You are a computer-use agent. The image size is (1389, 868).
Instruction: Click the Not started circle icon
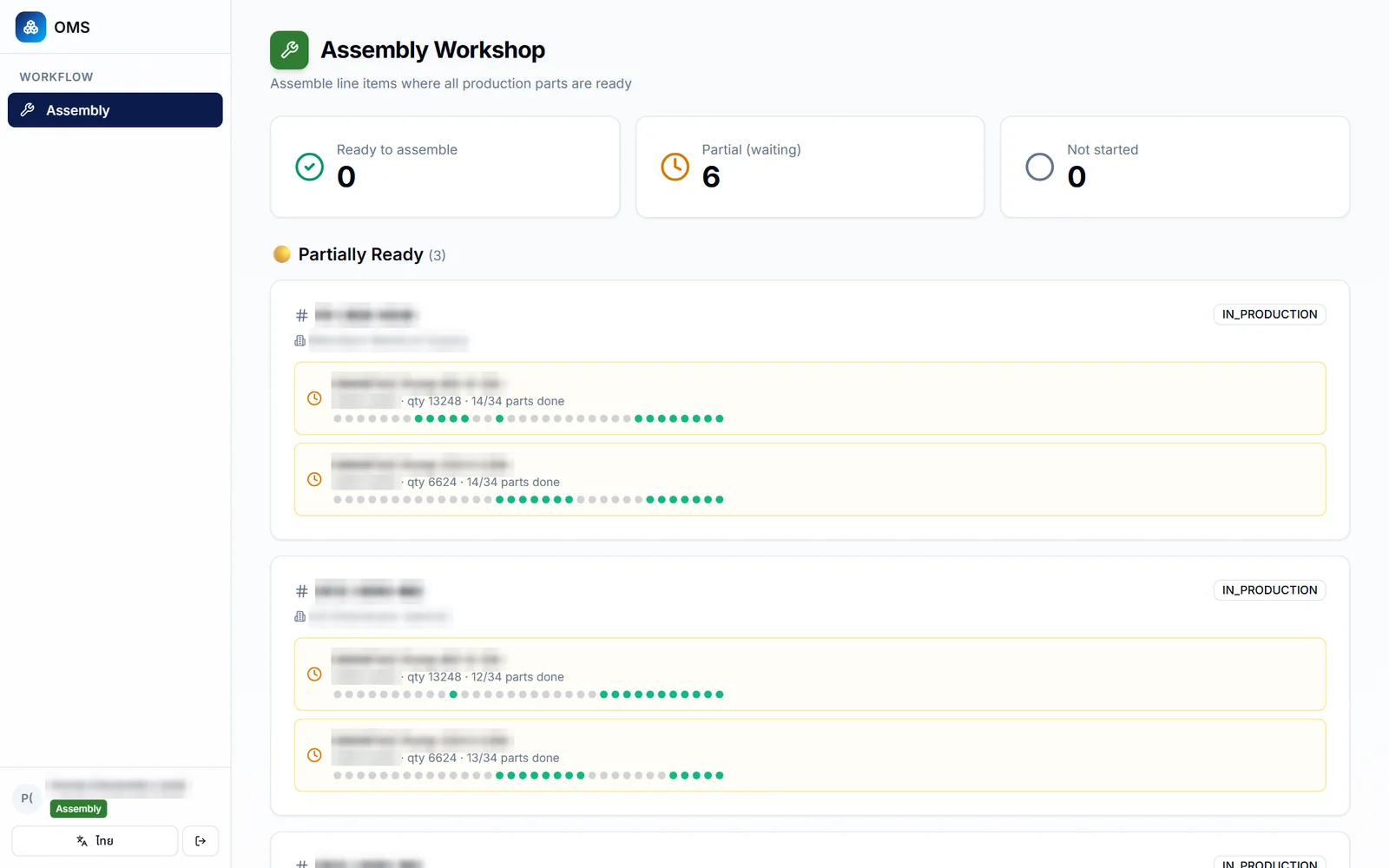pos(1040,167)
